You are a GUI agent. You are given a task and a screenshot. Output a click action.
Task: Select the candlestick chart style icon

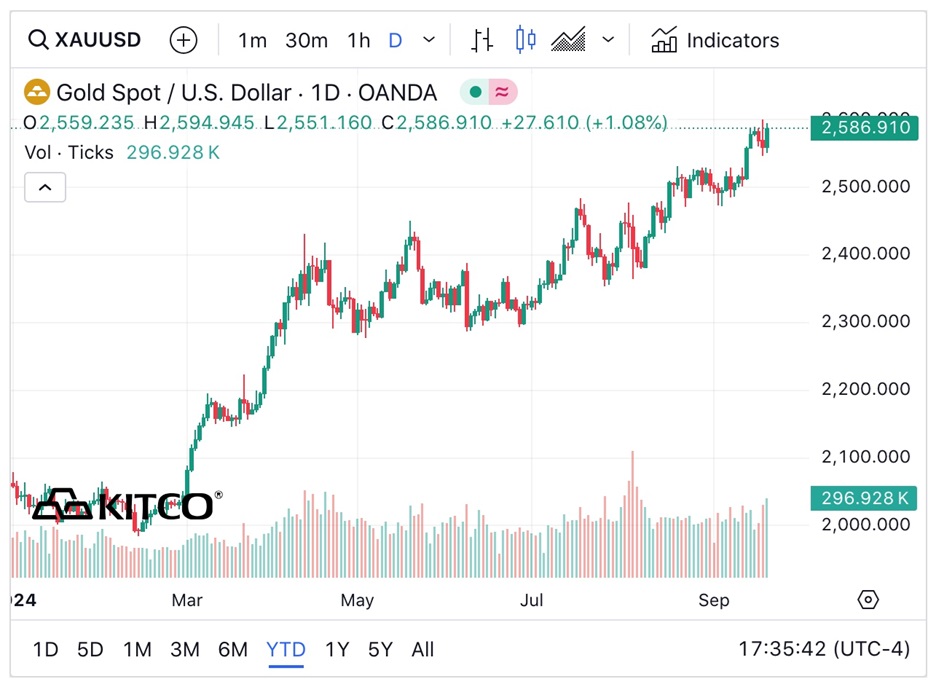point(525,40)
